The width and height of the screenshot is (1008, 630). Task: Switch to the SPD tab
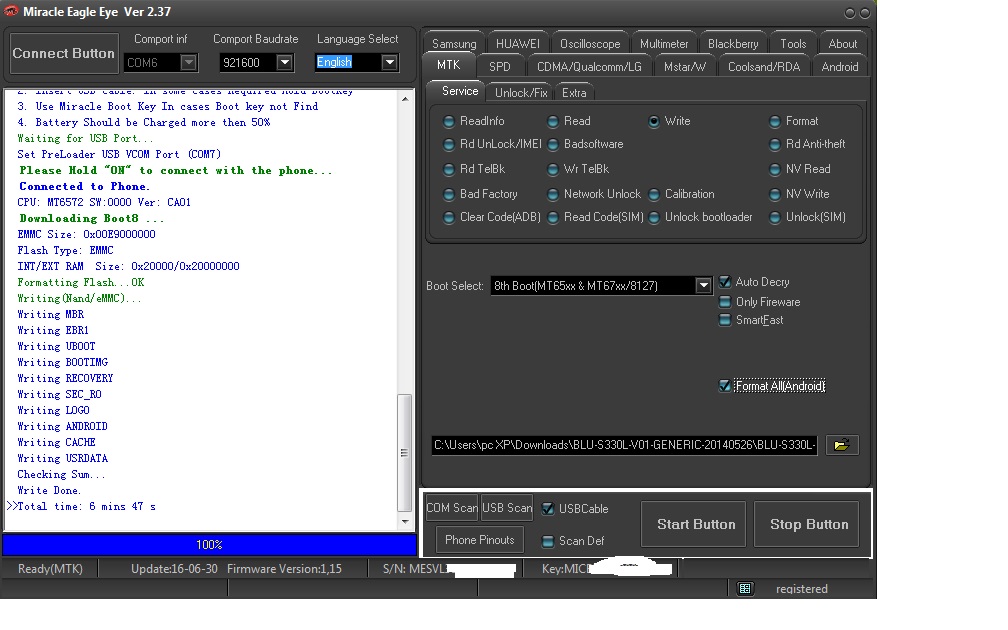[x=500, y=66]
